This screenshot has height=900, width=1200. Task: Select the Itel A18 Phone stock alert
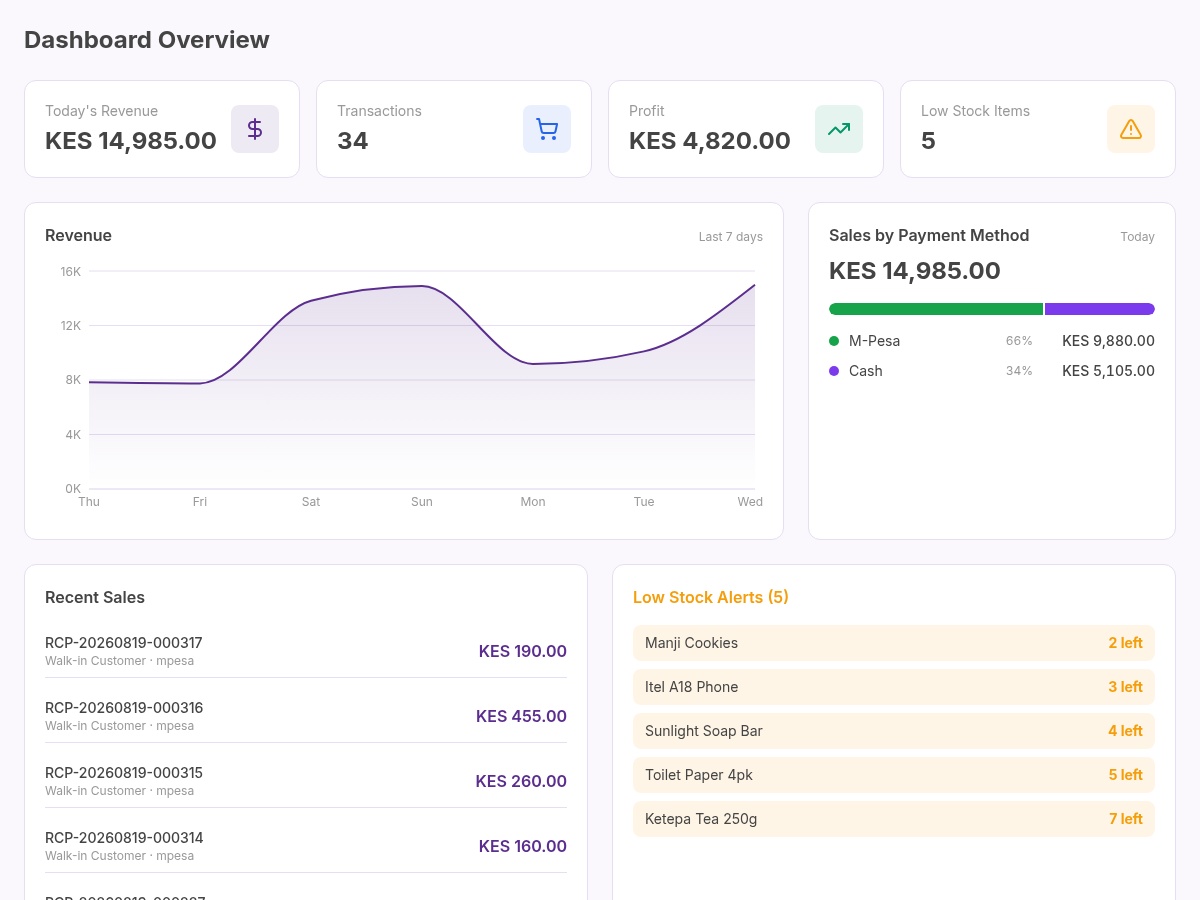pyautogui.click(x=894, y=687)
